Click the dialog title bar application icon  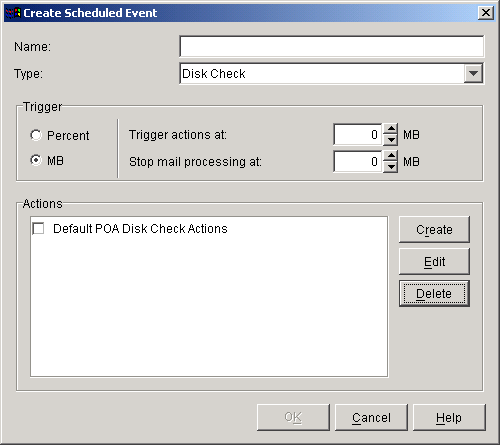14,13
